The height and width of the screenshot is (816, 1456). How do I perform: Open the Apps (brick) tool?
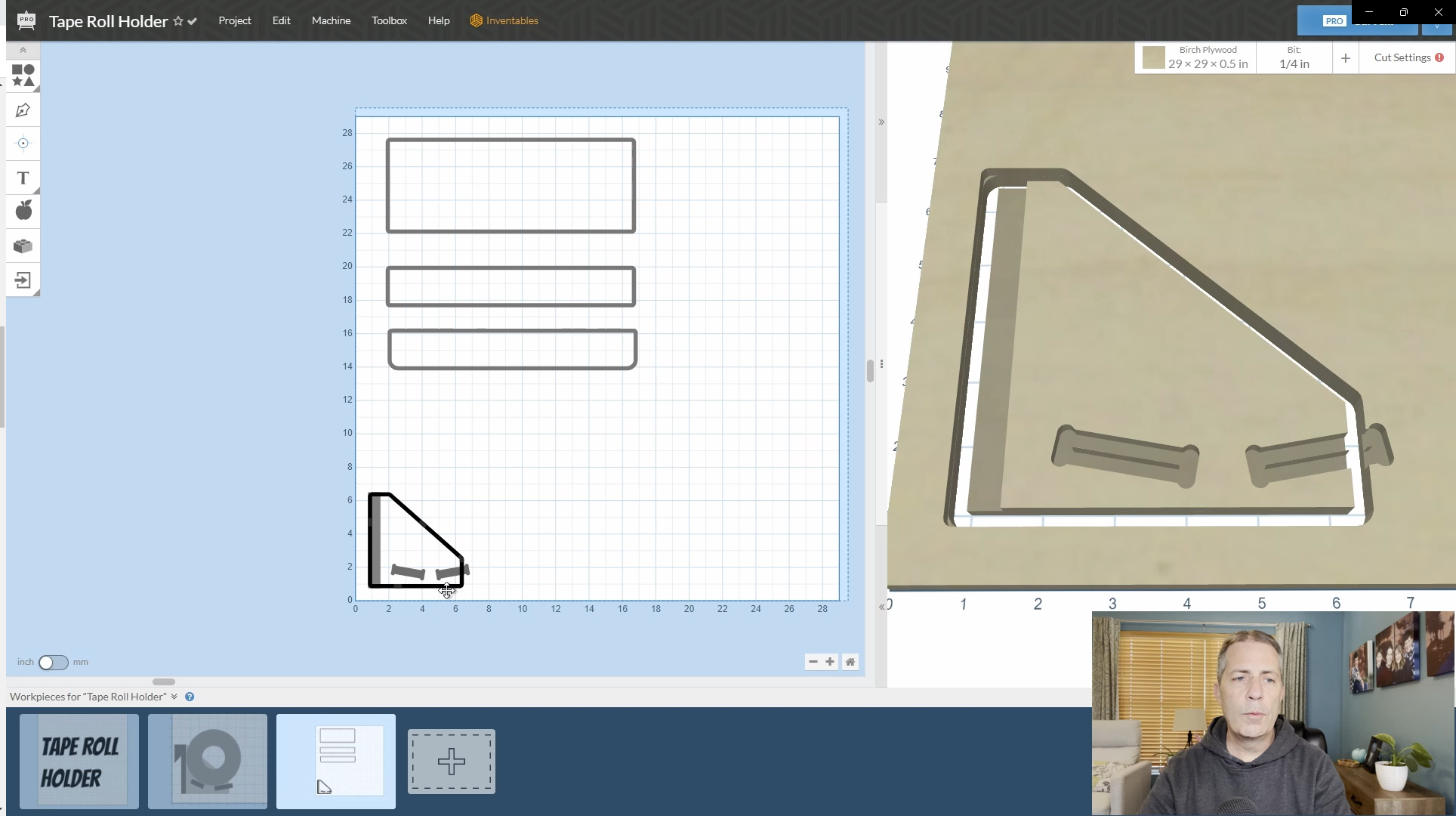(x=23, y=246)
